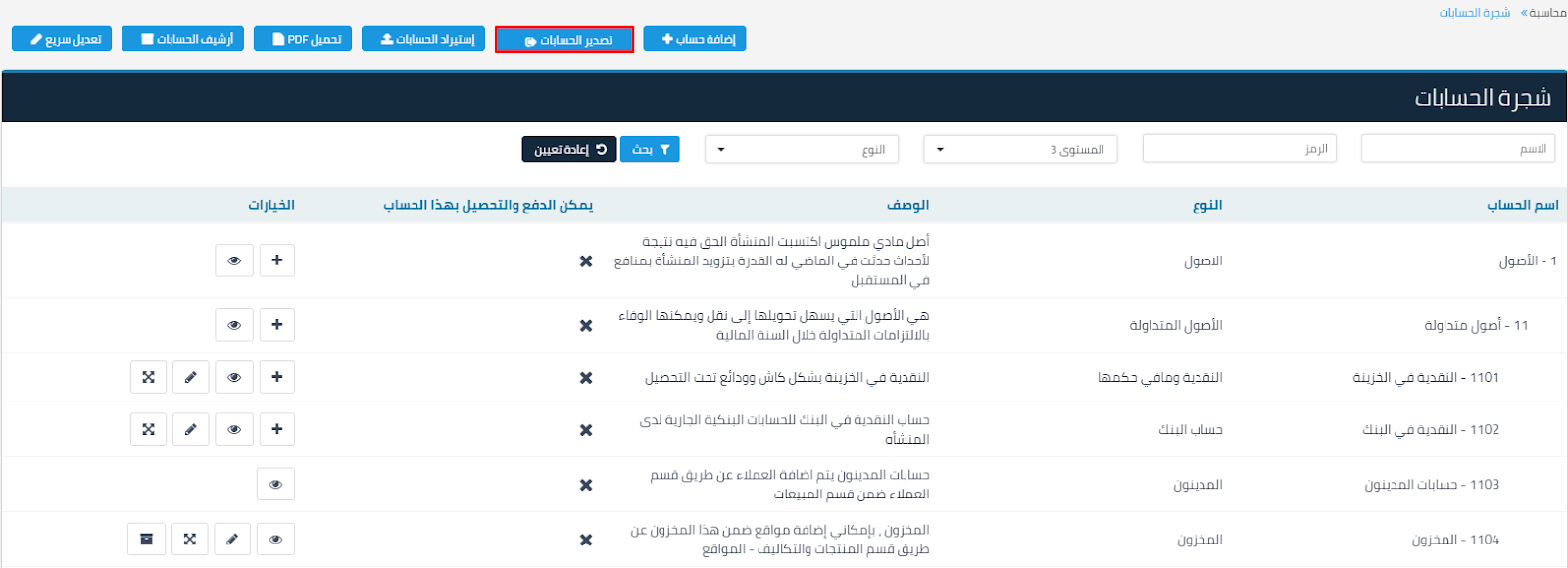The image size is (1568, 568).
Task: View the الأصول account with its eye icon
Action: coord(234,260)
